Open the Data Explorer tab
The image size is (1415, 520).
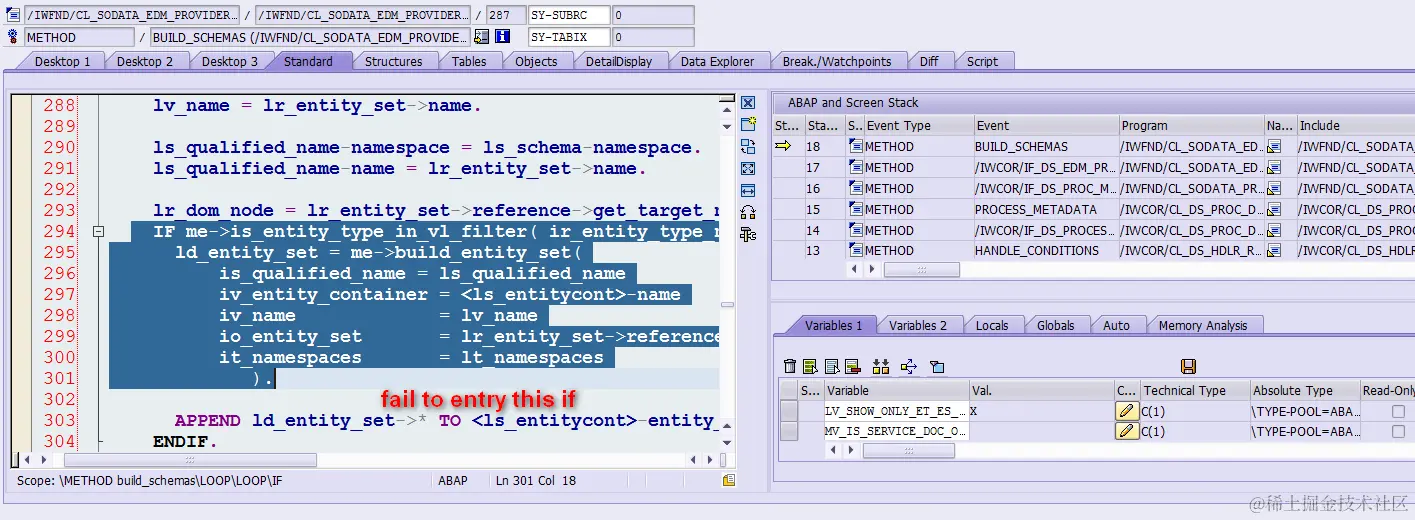click(x=717, y=61)
